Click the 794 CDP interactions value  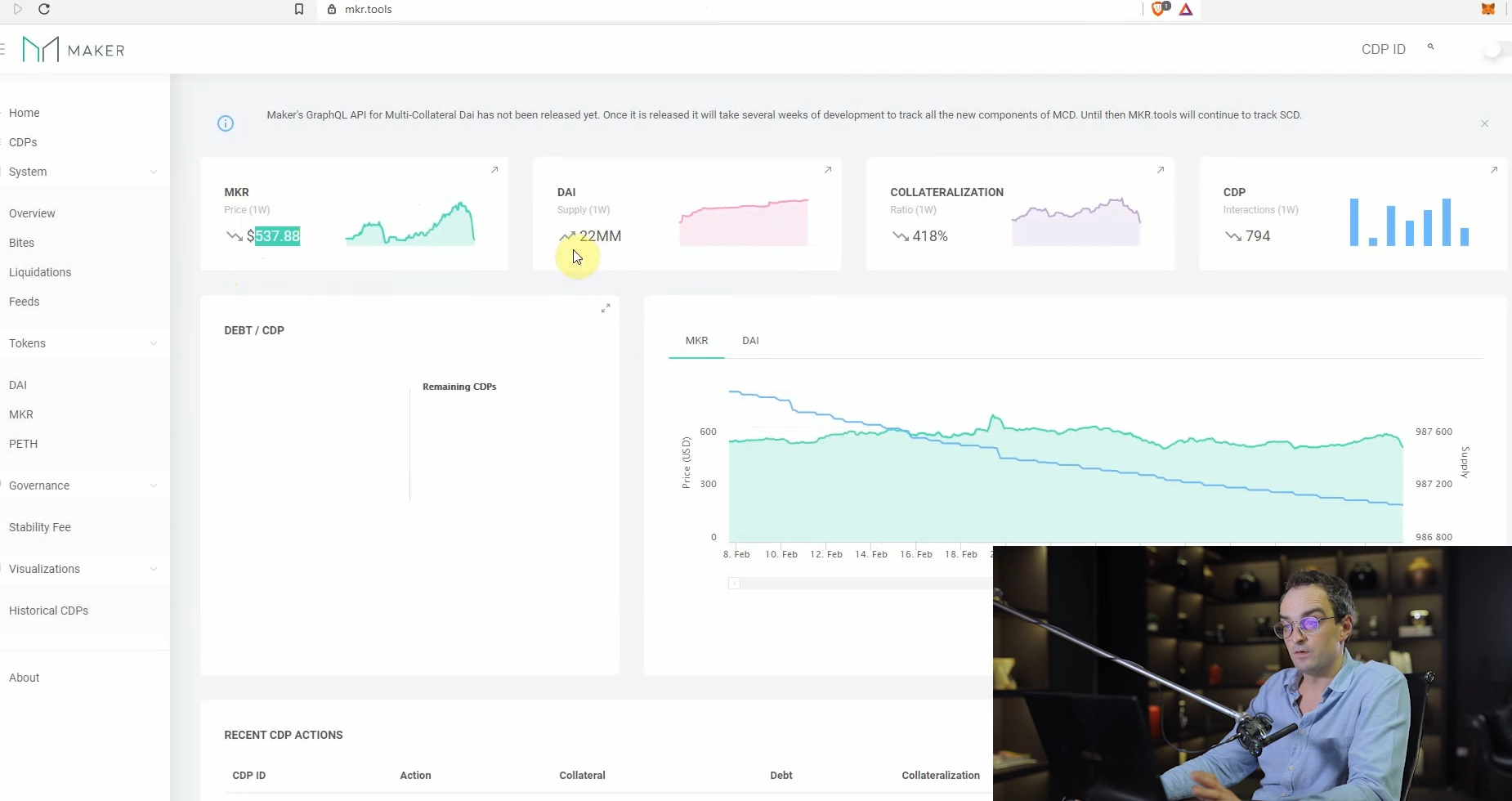click(1258, 236)
